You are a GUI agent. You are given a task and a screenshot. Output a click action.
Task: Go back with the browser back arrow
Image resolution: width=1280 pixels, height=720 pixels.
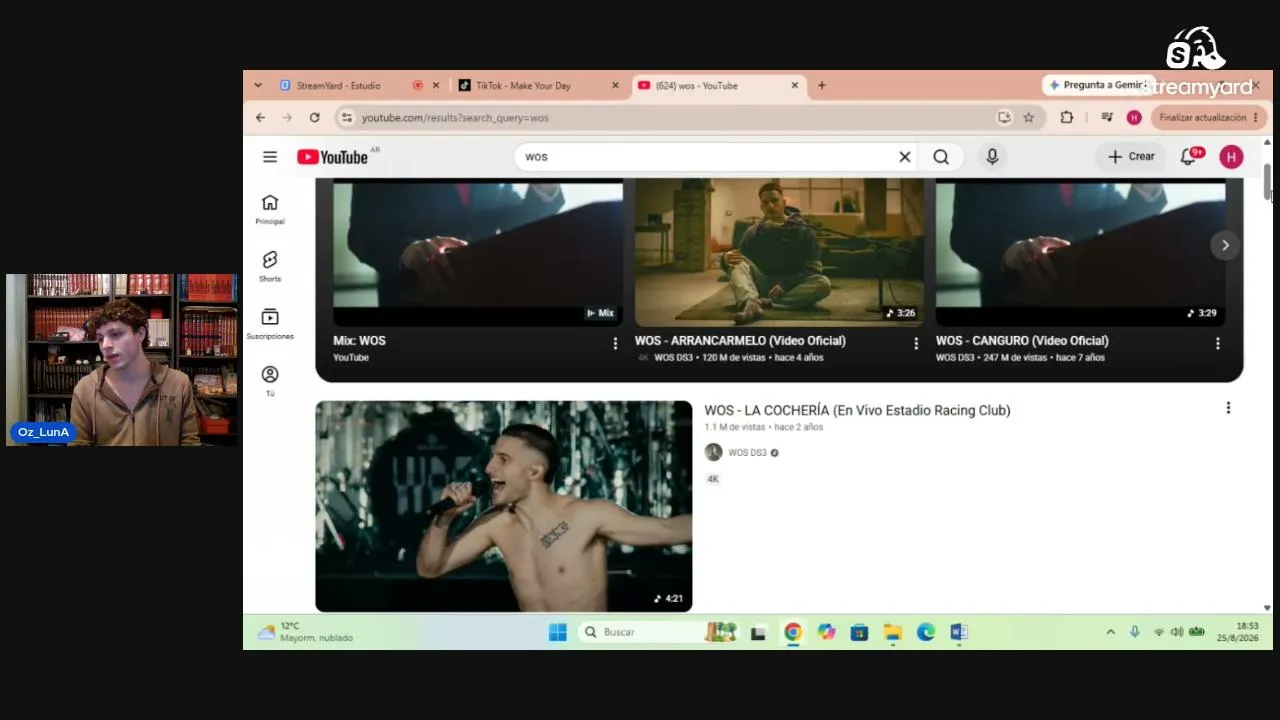260,118
